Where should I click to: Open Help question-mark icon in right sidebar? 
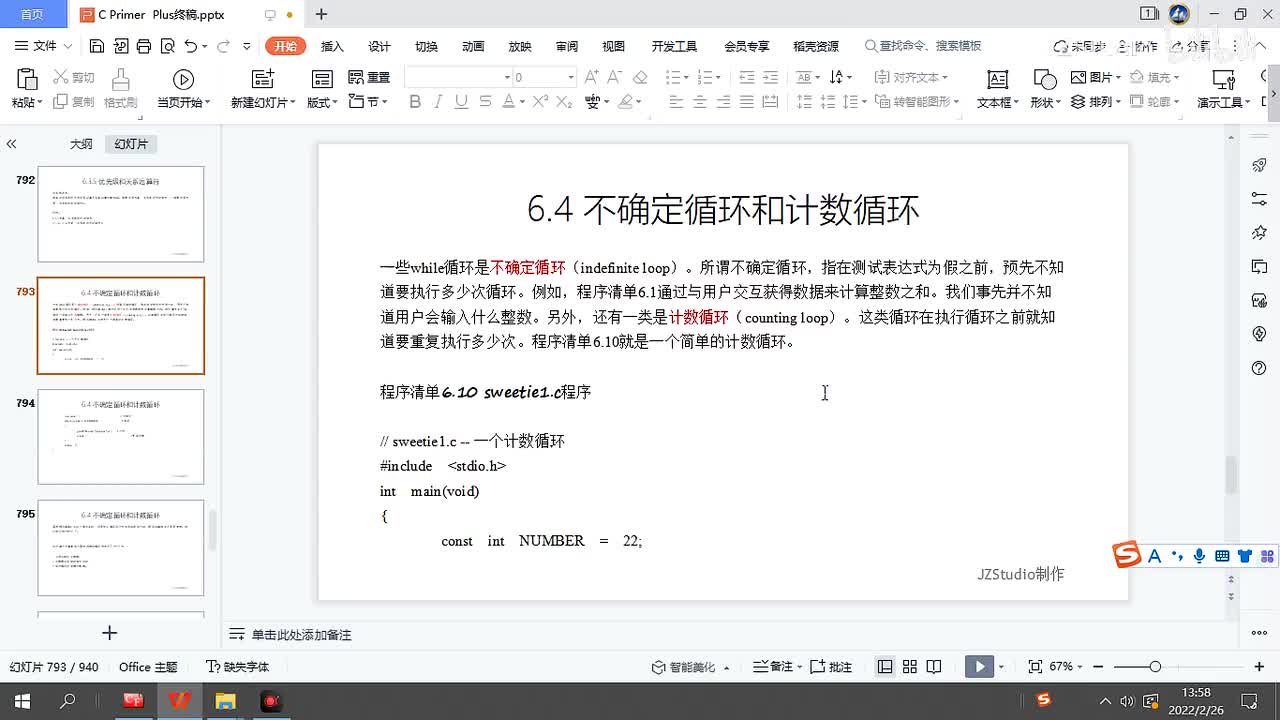click(1259, 369)
